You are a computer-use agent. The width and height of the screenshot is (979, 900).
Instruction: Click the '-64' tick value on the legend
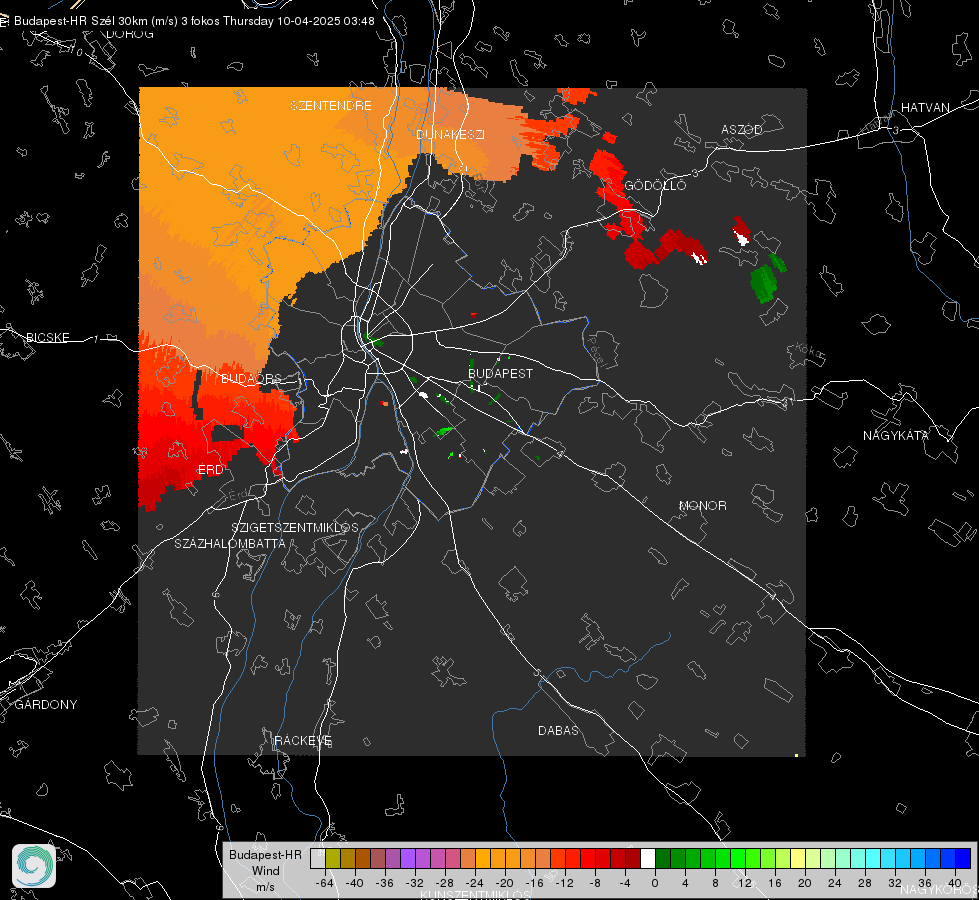[x=325, y=883]
